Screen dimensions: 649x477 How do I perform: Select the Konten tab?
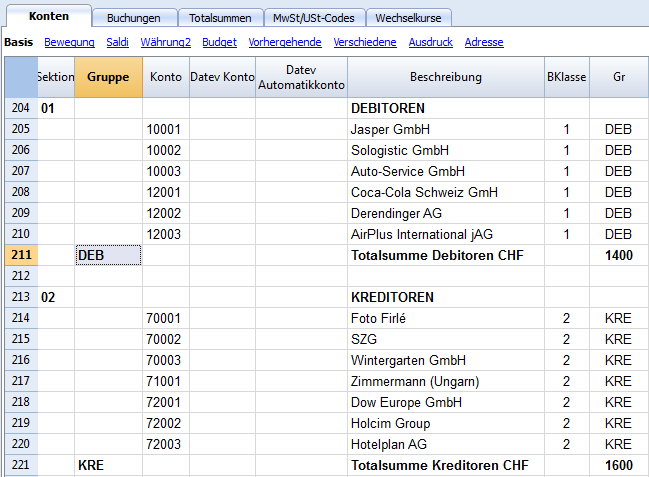coord(49,16)
